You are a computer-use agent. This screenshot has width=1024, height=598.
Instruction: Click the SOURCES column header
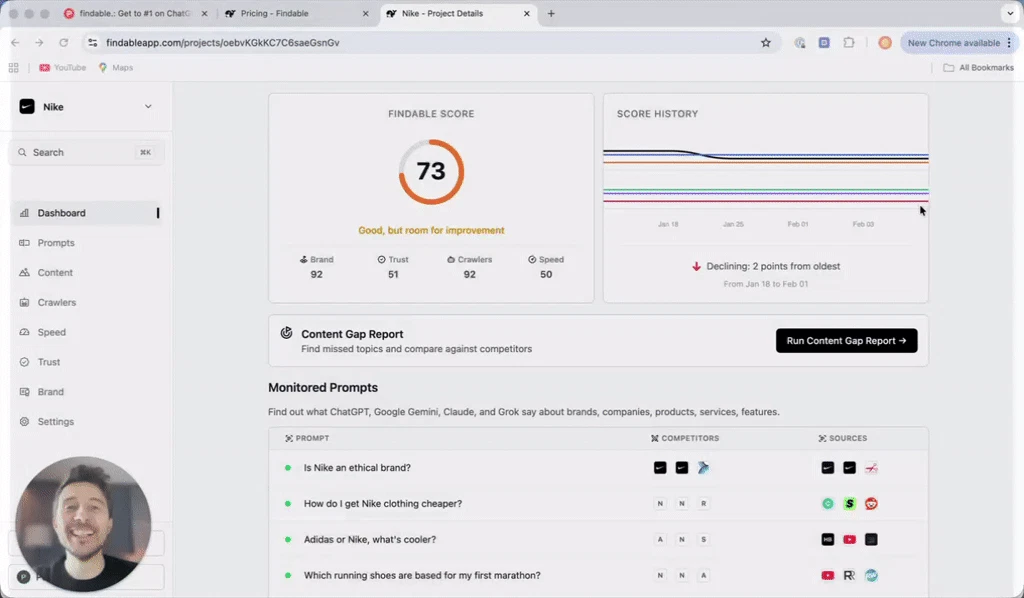pos(842,438)
